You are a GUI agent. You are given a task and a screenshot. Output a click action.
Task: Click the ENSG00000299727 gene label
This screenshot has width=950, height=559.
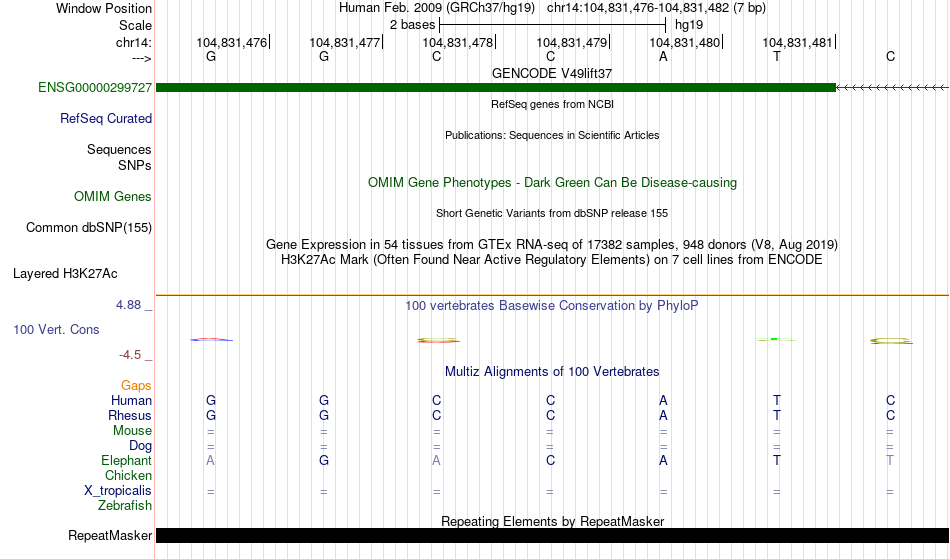95,88
